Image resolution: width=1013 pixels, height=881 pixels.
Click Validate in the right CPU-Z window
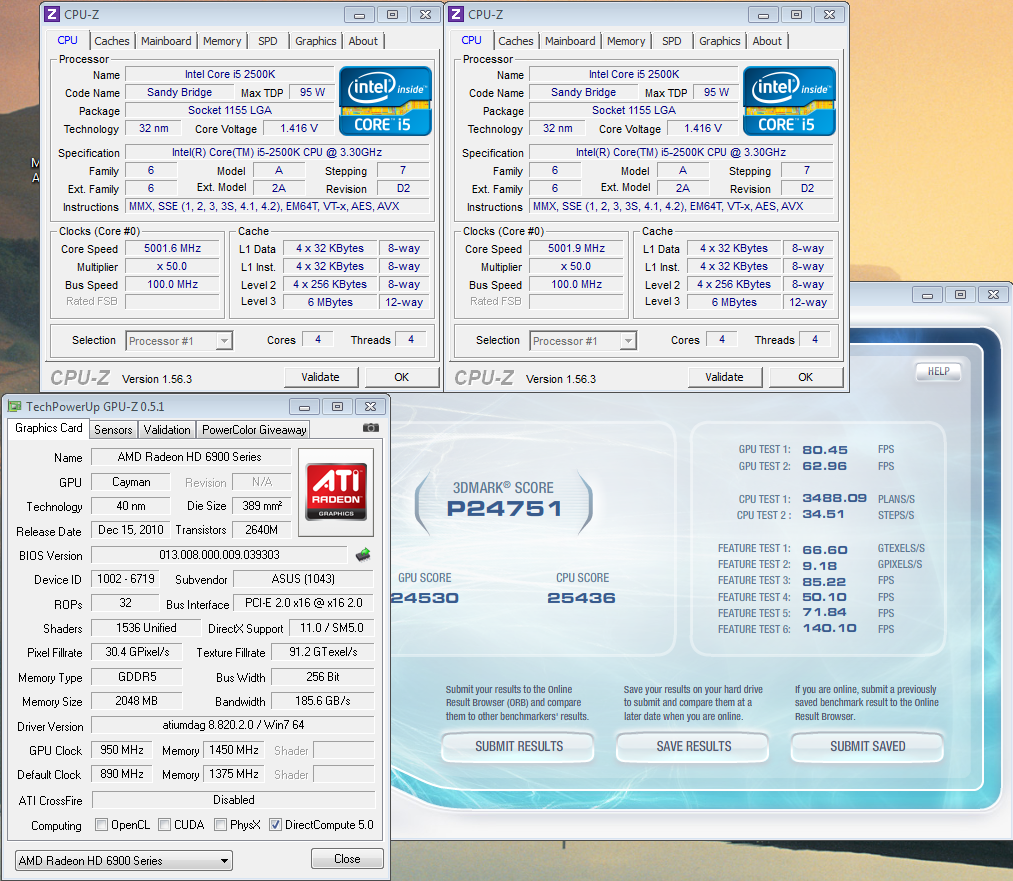click(x=724, y=377)
